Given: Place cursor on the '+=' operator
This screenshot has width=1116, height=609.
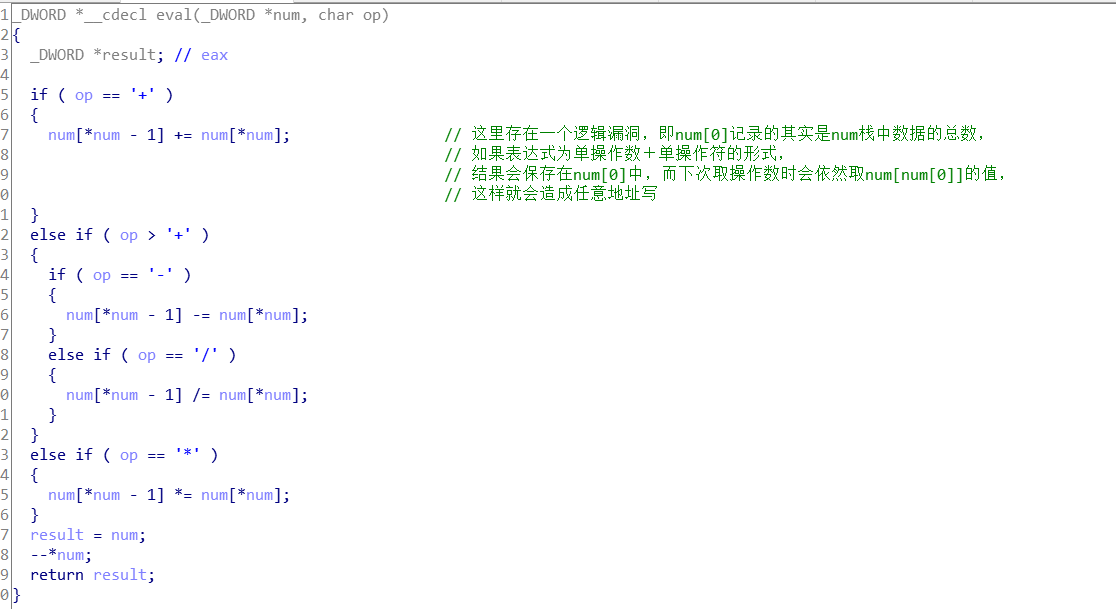Looking at the screenshot, I should (183, 135).
